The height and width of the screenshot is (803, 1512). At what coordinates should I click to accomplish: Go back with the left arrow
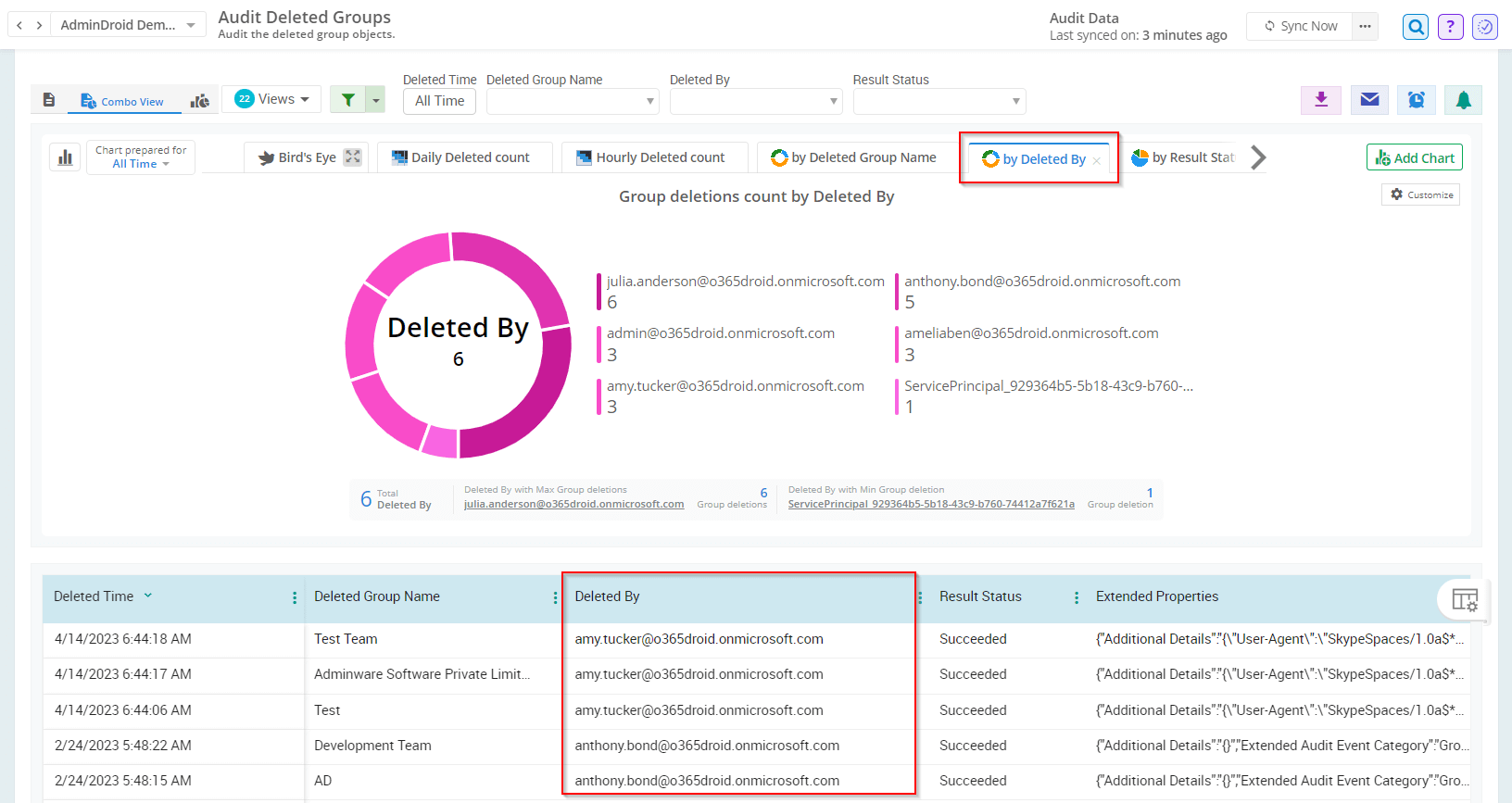pyautogui.click(x=19, y=25)
